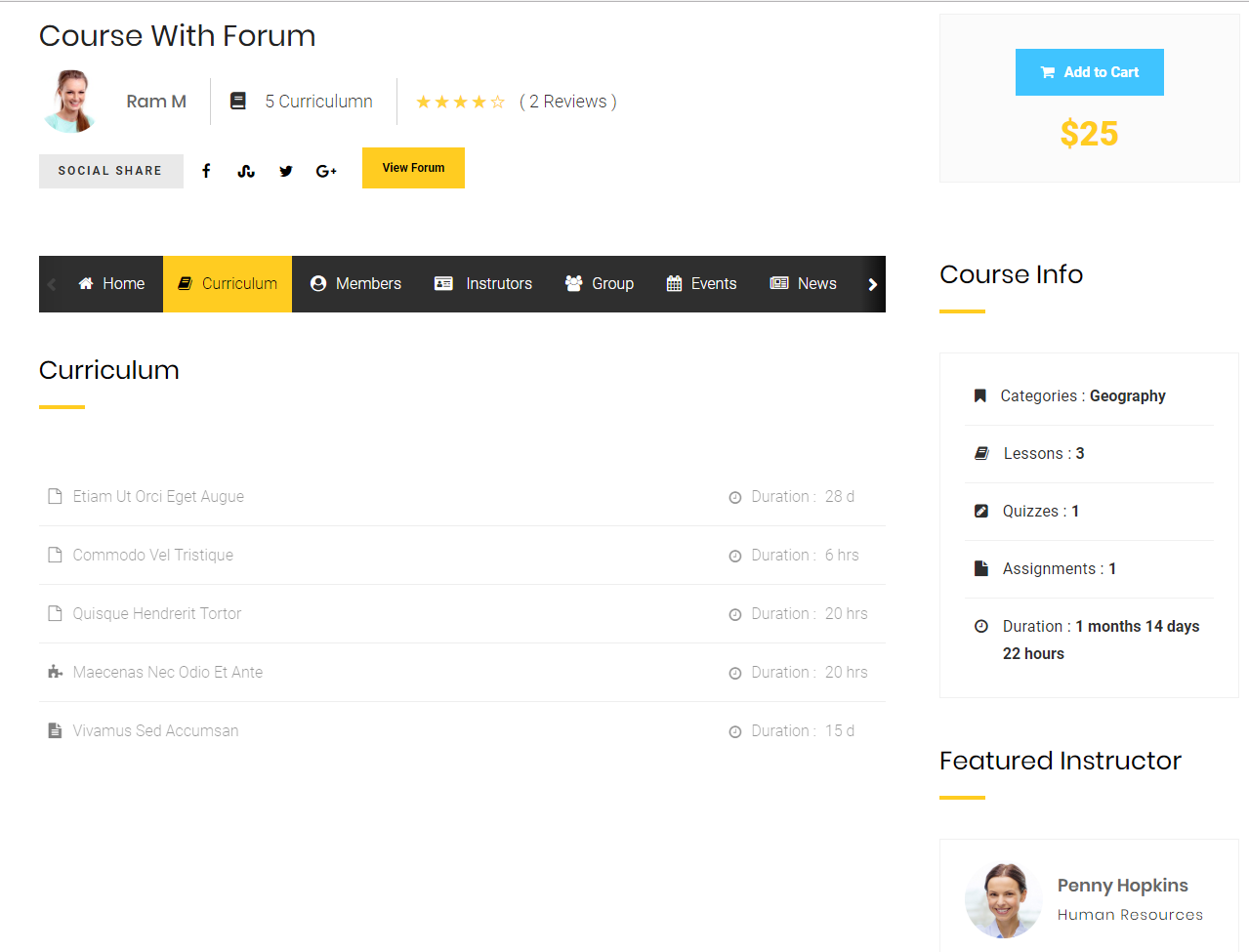
Task: Click Ram M's avatar photo
Action: [x=70, y=102]
